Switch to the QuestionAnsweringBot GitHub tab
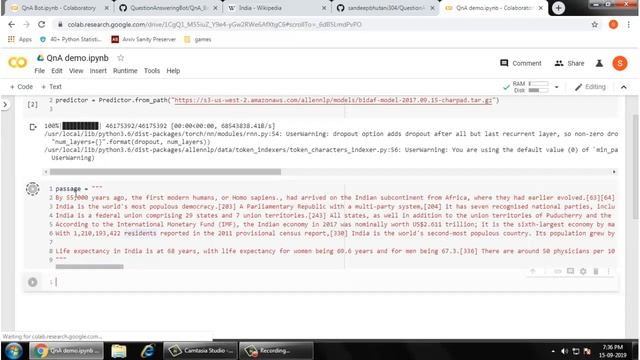Image resolution: width=640 pixels, height=360 pixels. [x=168, y=8]
